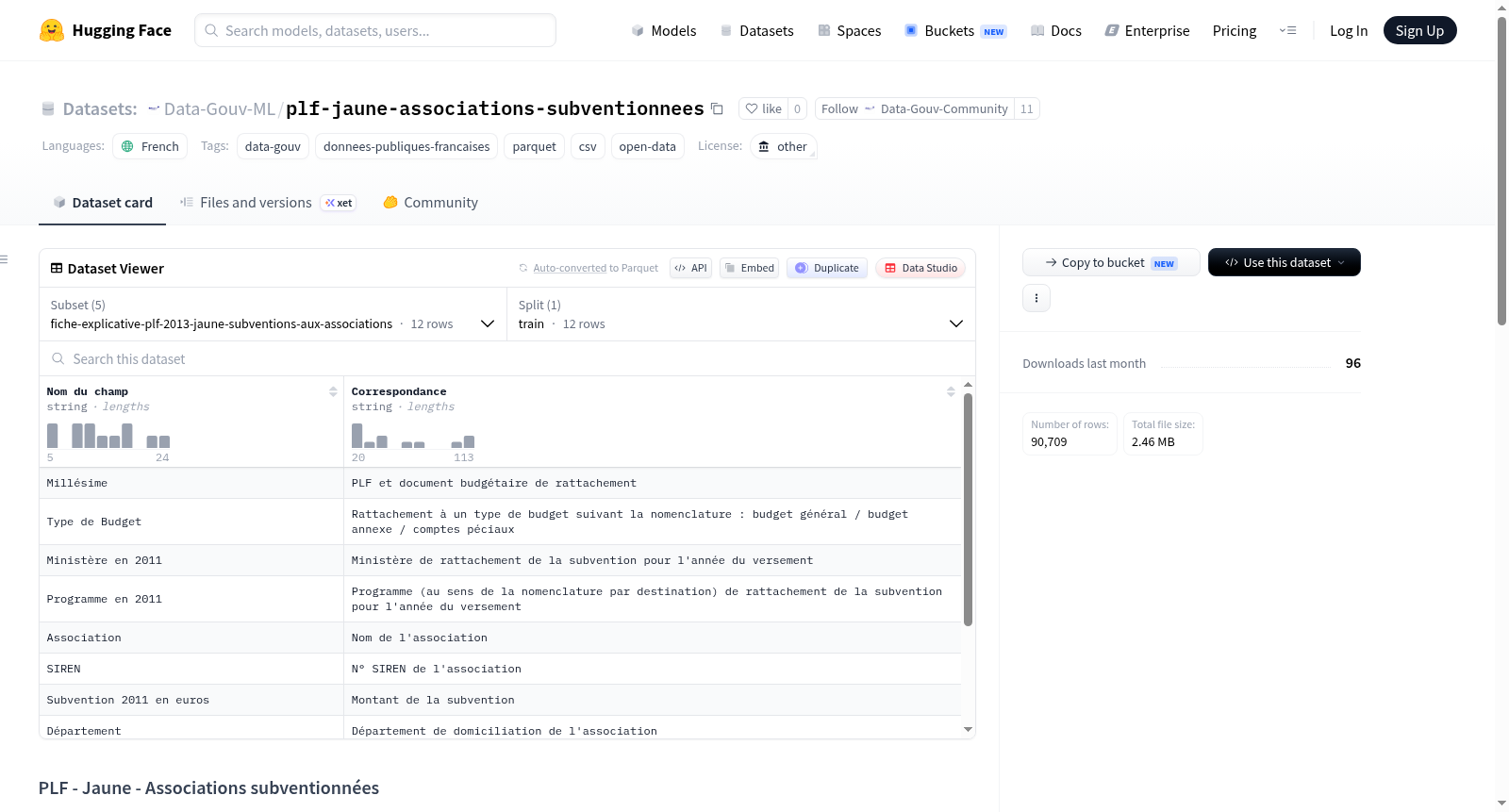The width and height of the screenshot is (1509, 812).
Task: Click the page vertical scrollbar
Action: (1501, 170)
